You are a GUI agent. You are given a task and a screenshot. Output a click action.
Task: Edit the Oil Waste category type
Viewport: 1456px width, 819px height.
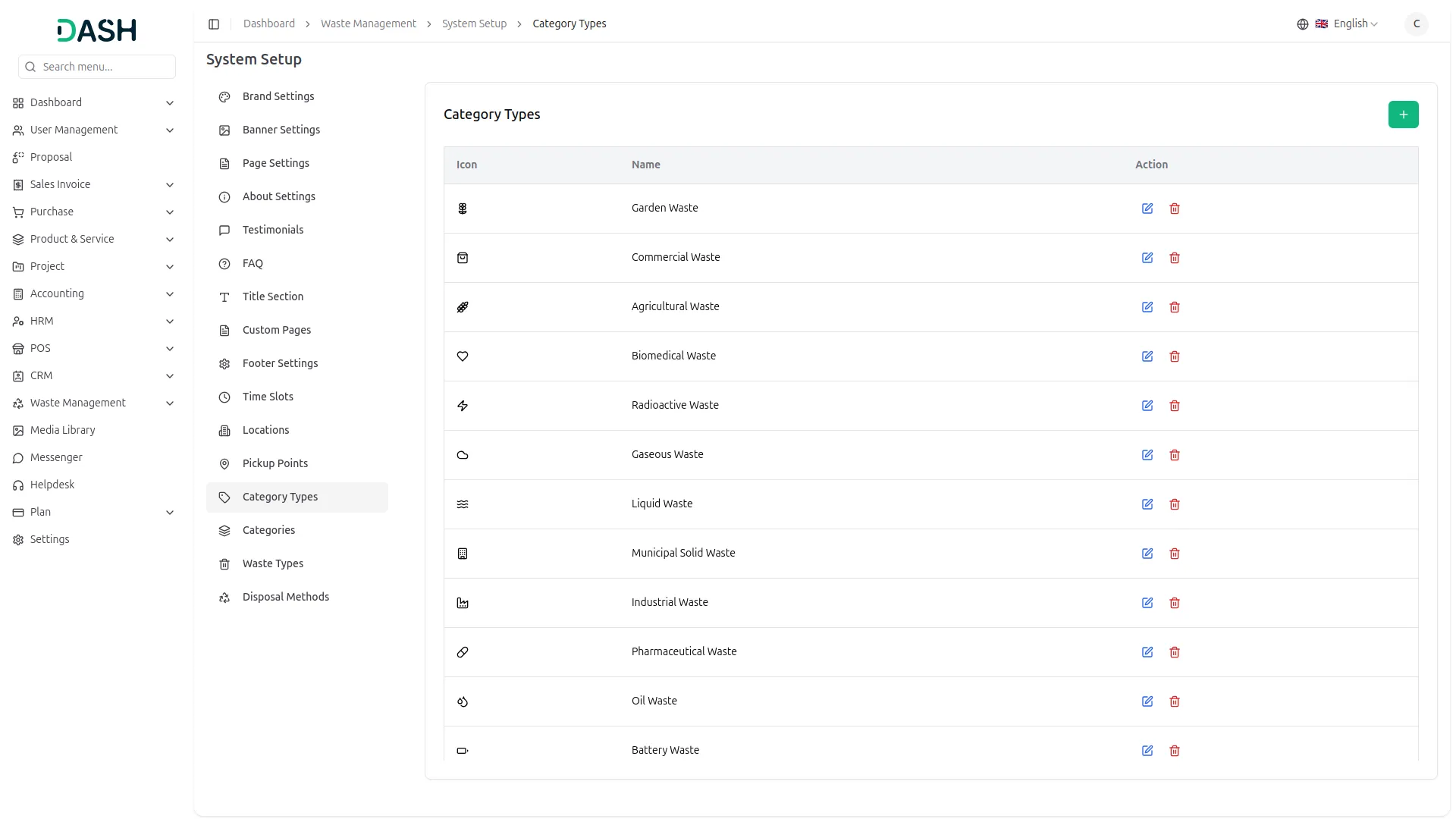point(1147,701)
